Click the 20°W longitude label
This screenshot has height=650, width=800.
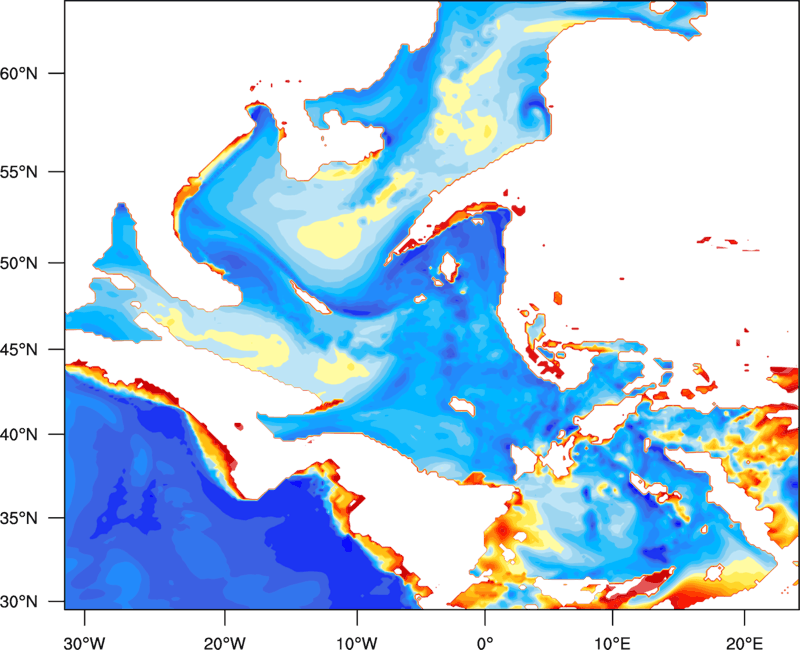pyautogui.click(x=224, y=643)
